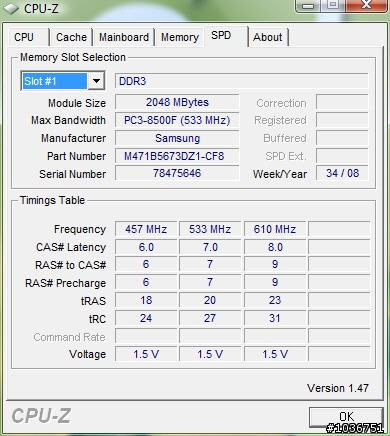Click the 34 / 08 week/year value
Screen dimensions: 390x436
click(342, 173)
